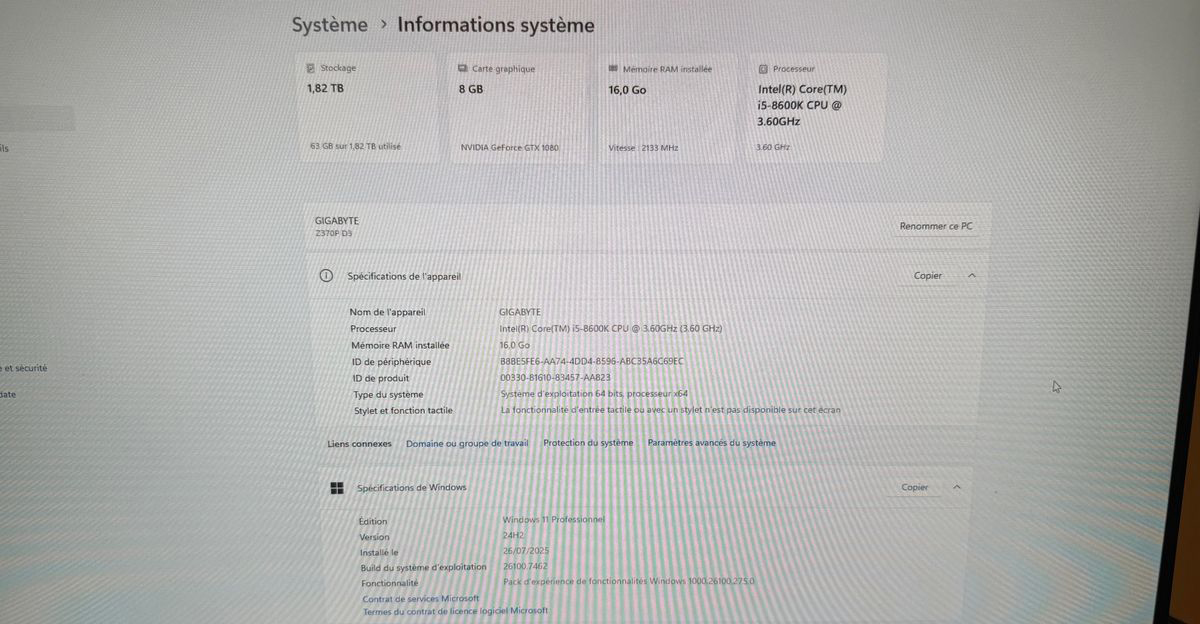Open Termes du contrat de licence logiciel link
This screenshot has height=624, width=1200.
(455, 611)
